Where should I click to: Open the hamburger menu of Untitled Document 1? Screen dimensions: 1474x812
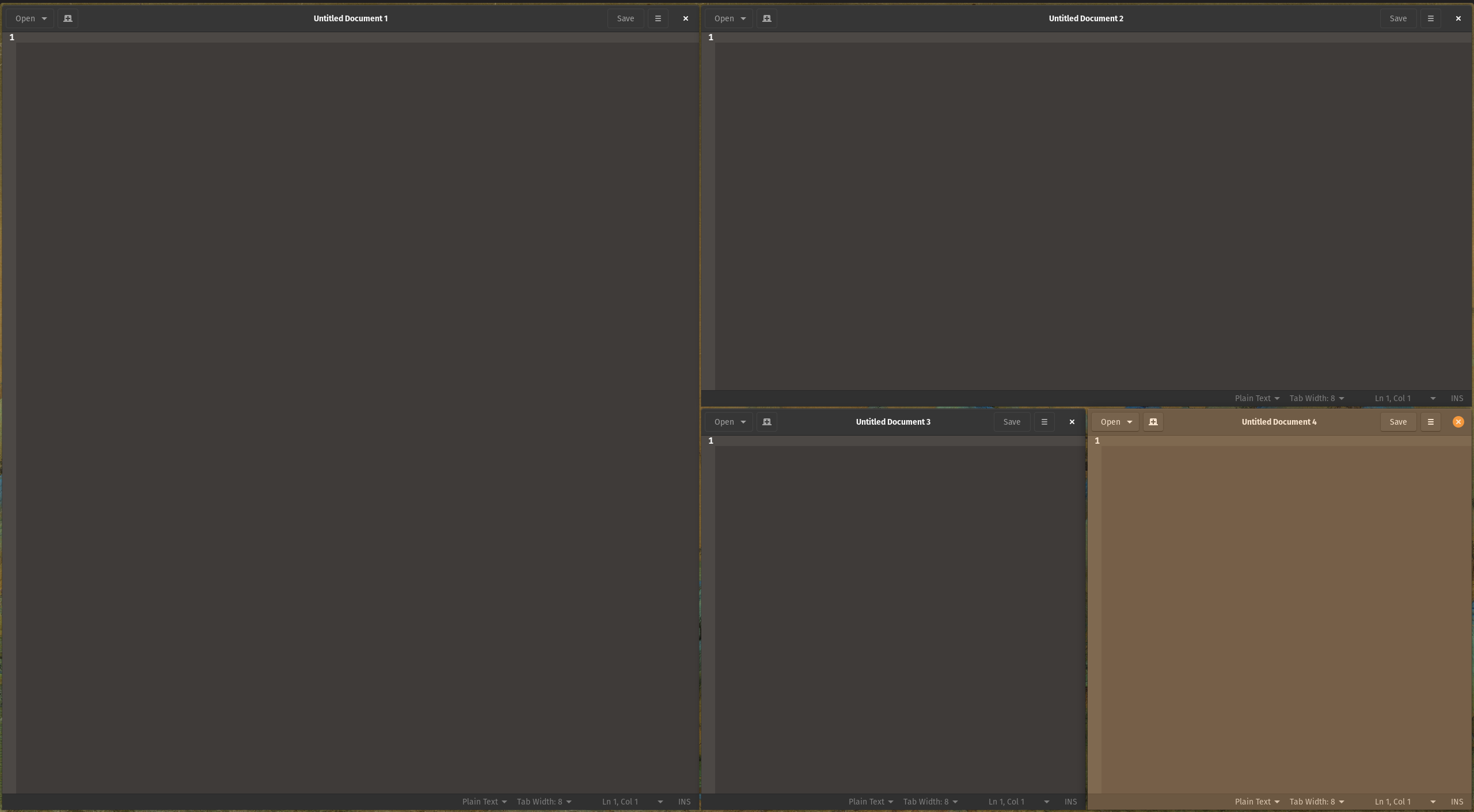pyautogui.click(x=657, y=18)
